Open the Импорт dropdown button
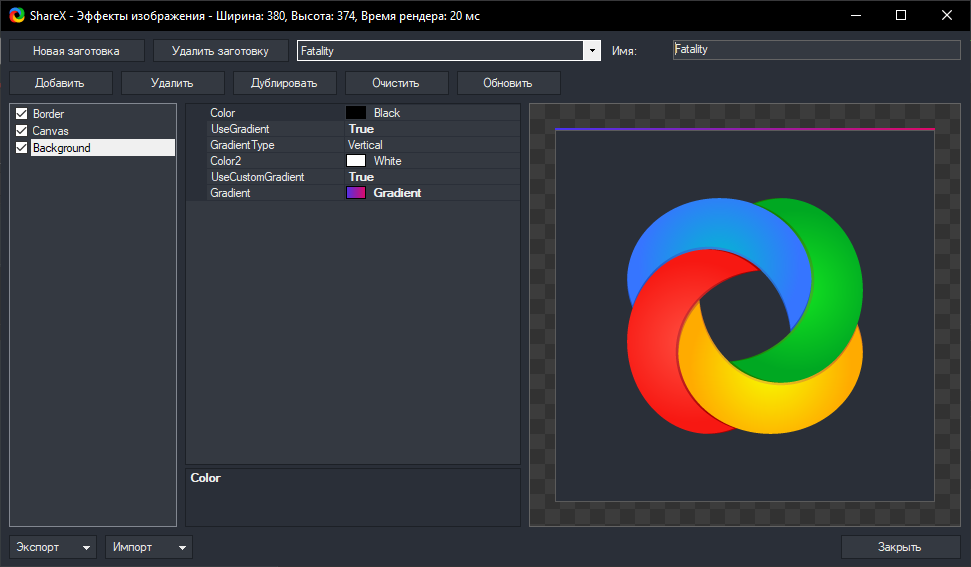 (149, 547)
